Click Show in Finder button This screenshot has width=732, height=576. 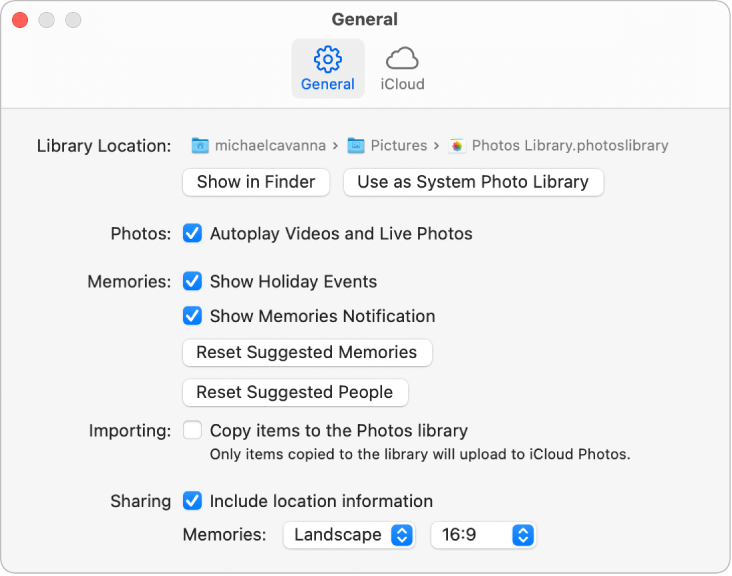pyautogui.click(x=256, y=182)
